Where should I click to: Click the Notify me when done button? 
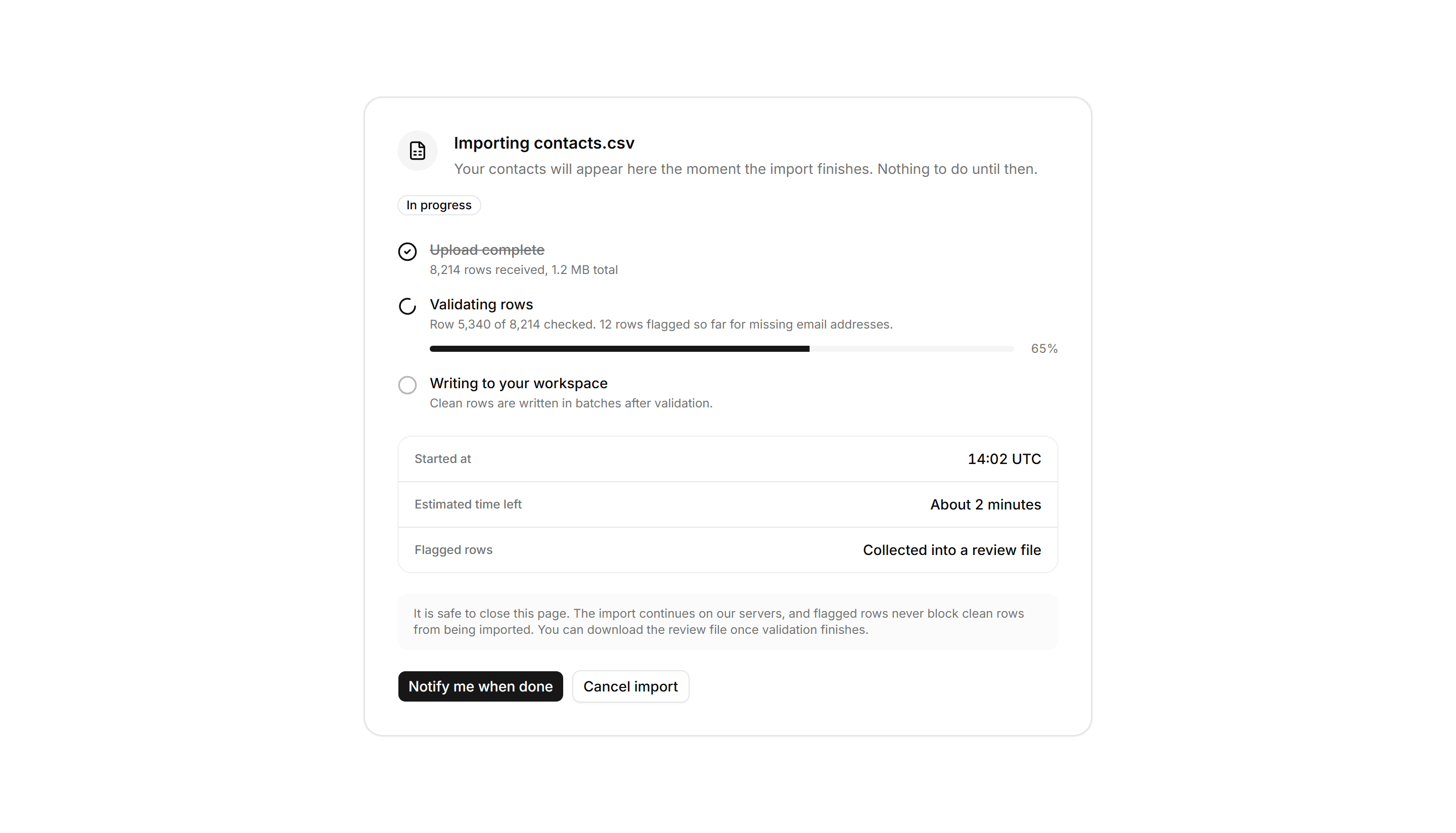click(x=481, y=686)
